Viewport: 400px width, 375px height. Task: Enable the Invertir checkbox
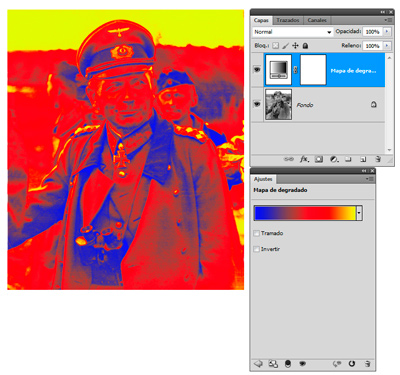pyautogui.click(x=257, y=249)
